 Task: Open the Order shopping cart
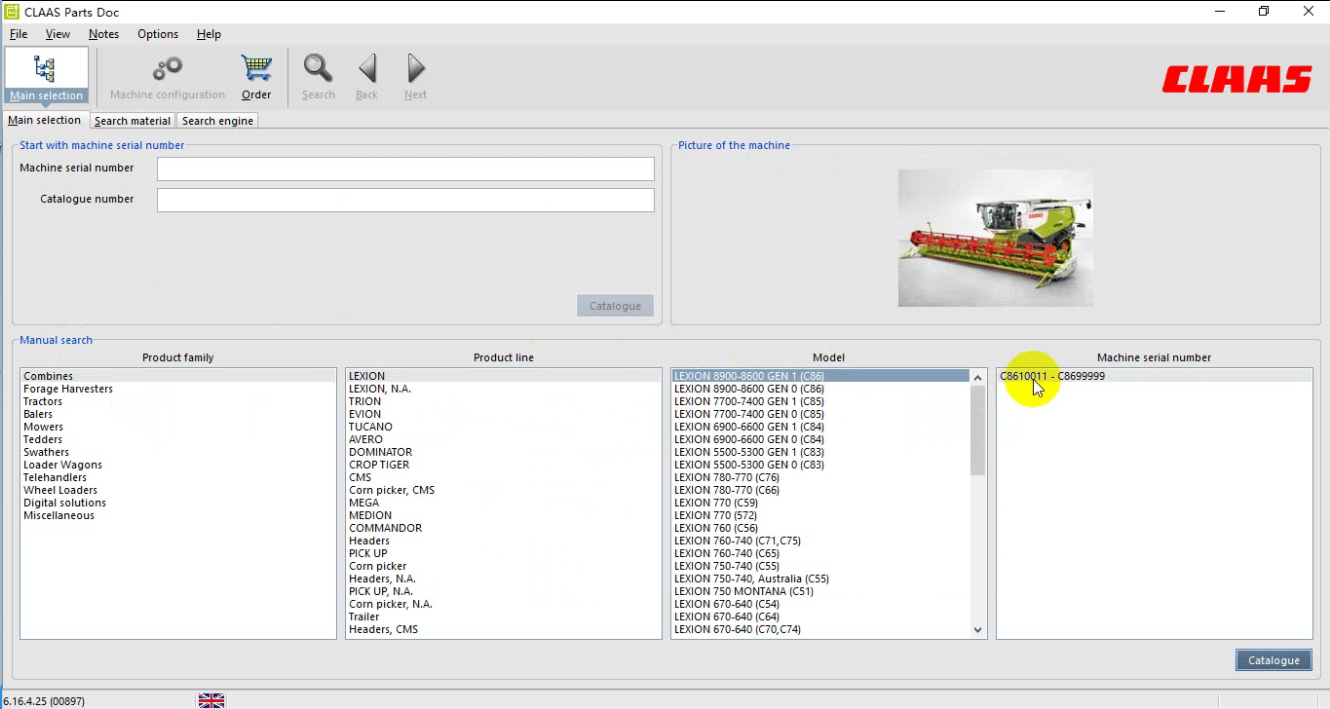(x=256, y=77)
